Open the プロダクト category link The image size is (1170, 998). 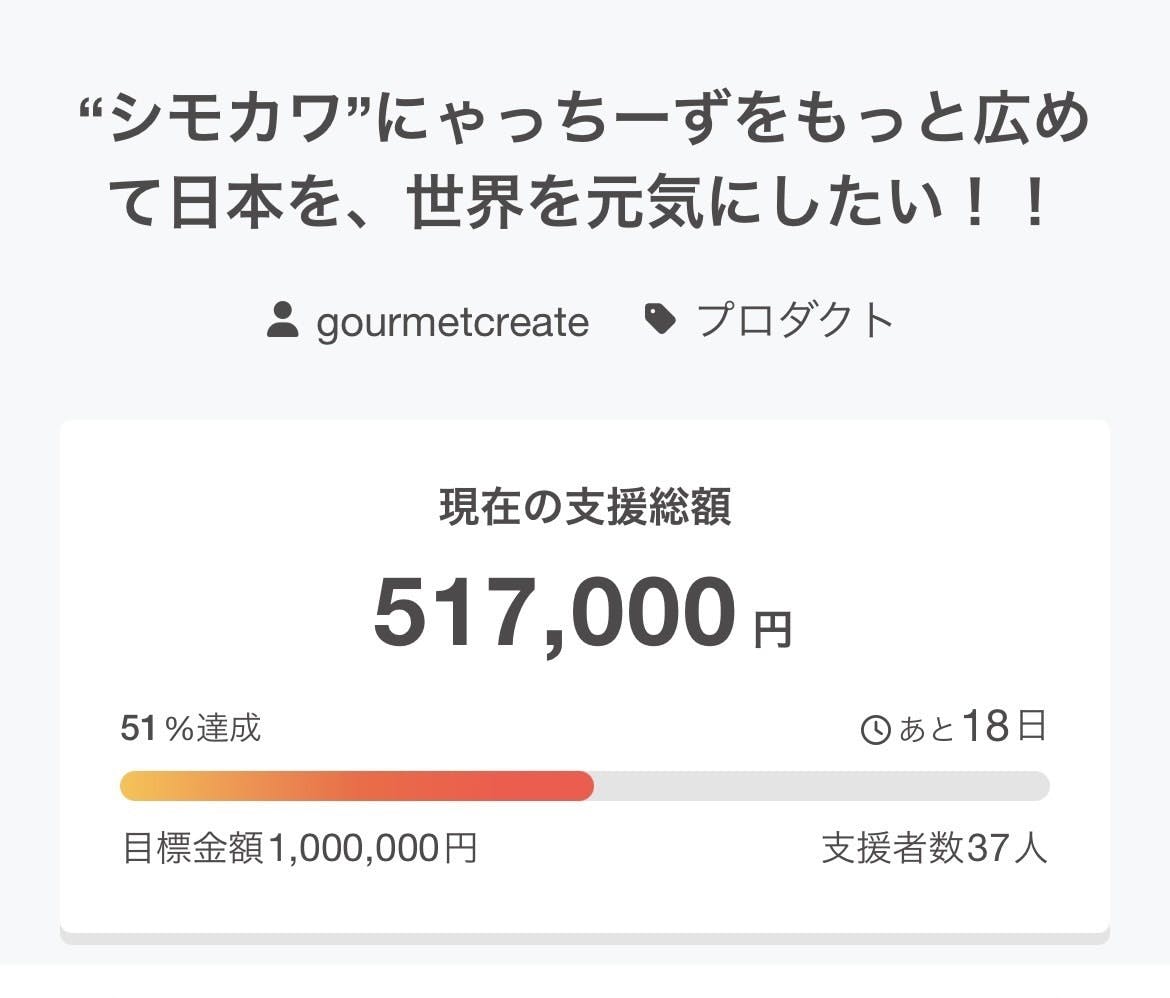(795, 322)
